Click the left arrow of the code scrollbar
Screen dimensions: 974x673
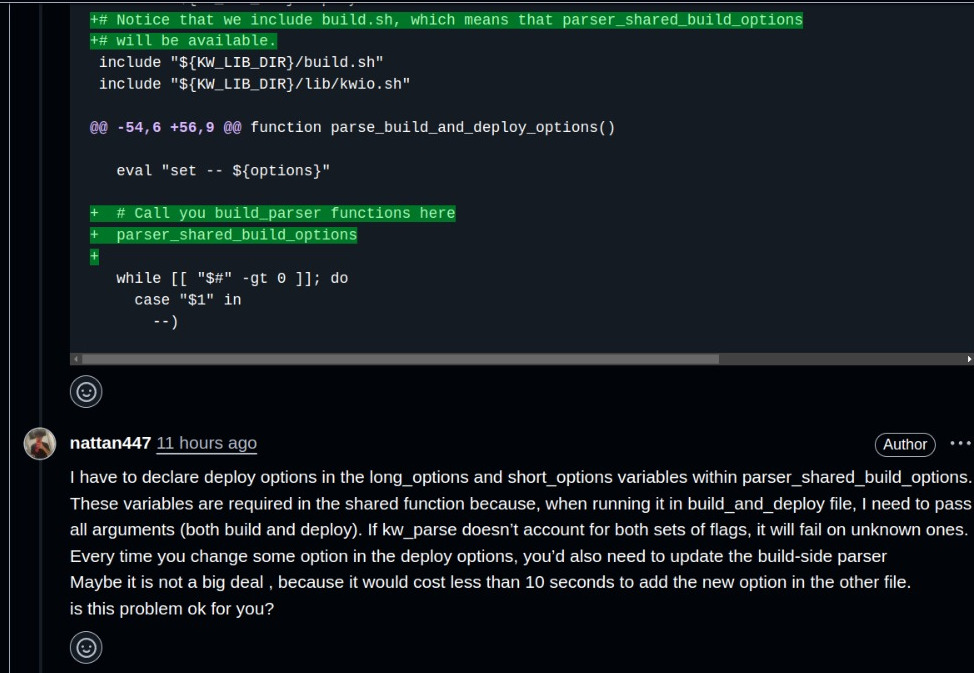pyautogui.click(x=76, y=359)
